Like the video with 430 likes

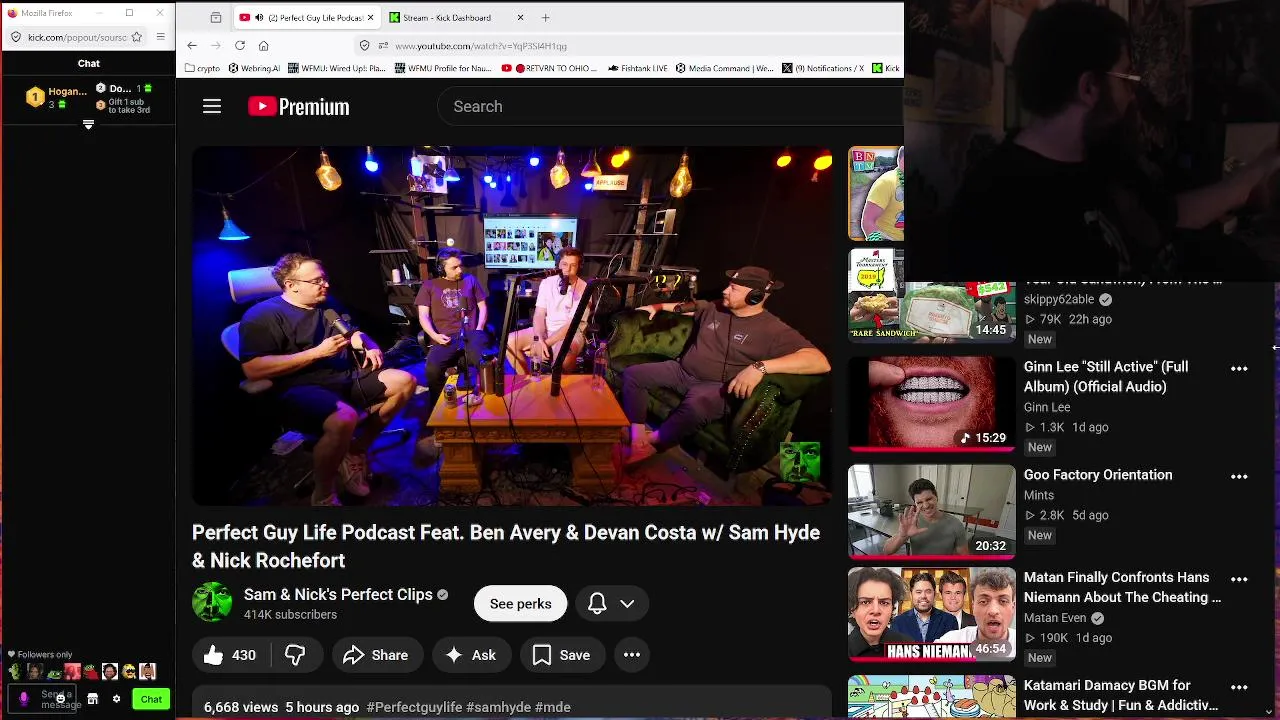click(x=230, y=655)
